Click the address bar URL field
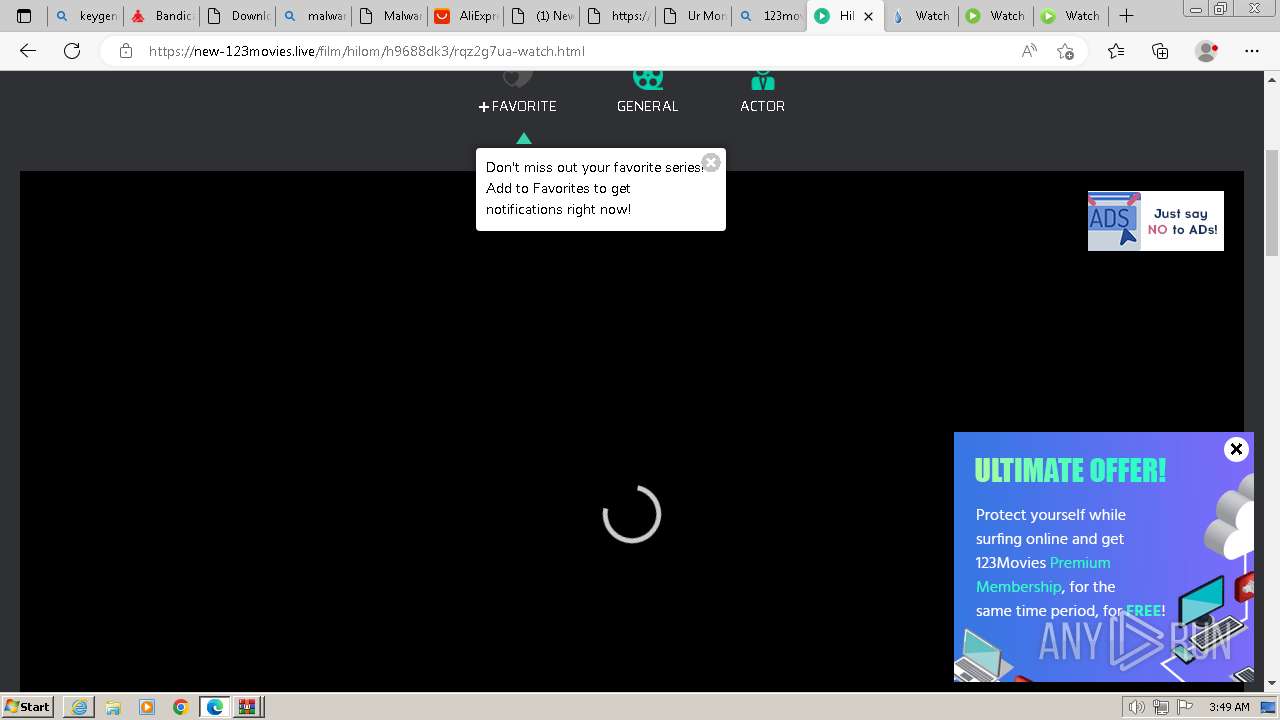This screenshot has width=1280, height=720. (580, 51)
